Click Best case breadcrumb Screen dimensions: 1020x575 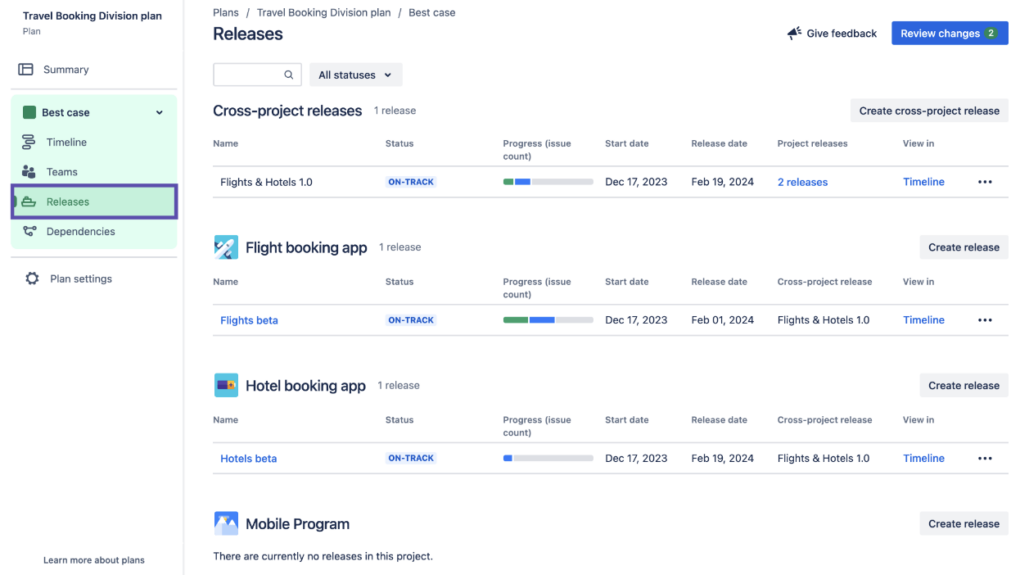pos(432,12)
